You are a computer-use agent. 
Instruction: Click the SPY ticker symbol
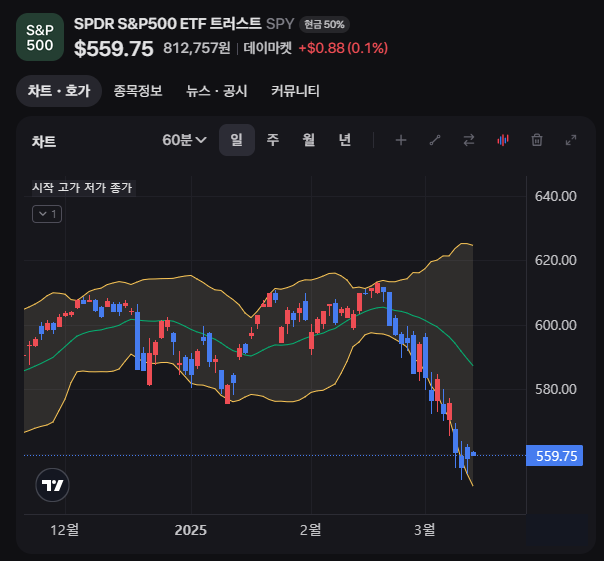pos(280,24)
